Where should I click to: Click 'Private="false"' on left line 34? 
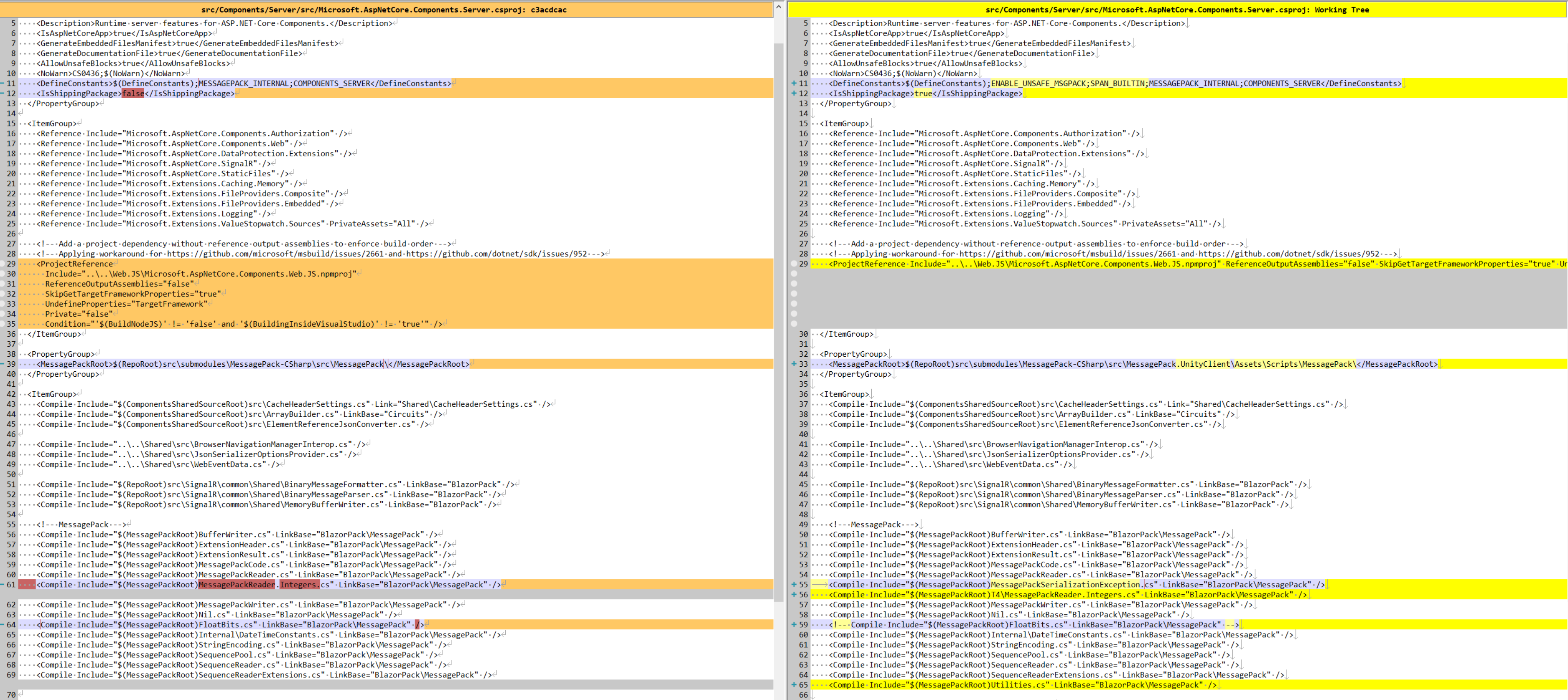pos(79,314)
